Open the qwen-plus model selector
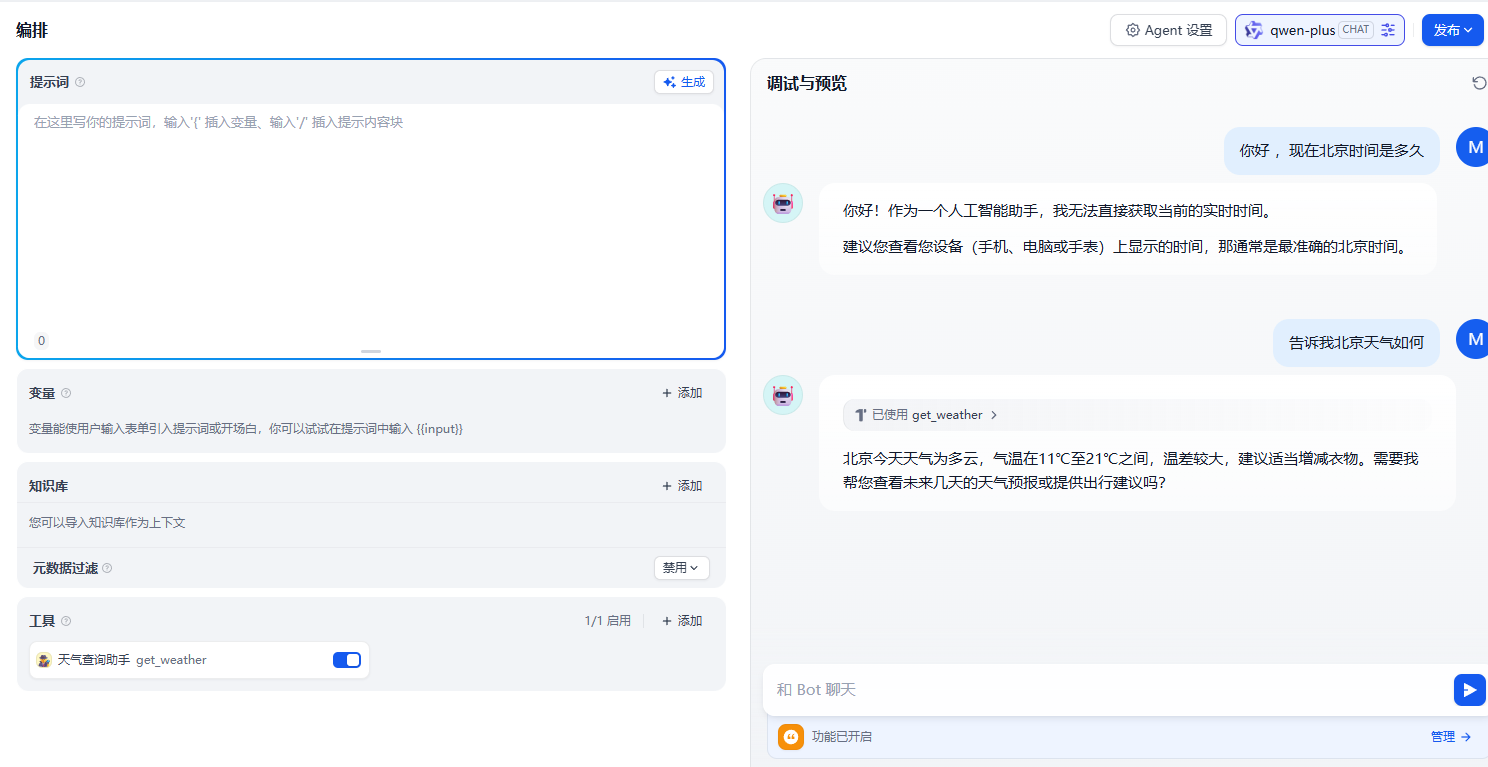Viewport: 1488px width, 767px height. click(1303, 30)
